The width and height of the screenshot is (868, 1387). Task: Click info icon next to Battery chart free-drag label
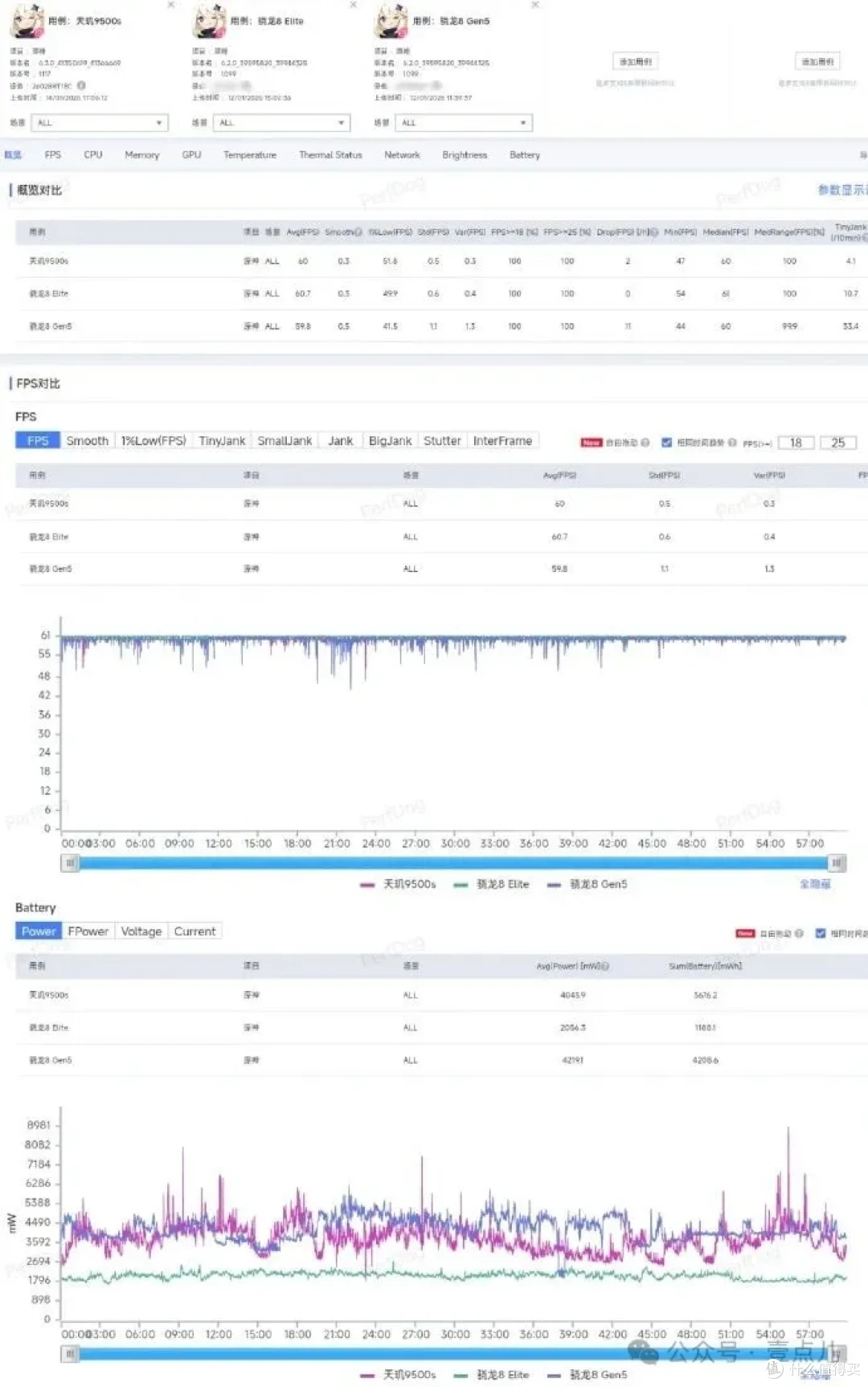[799, 934]
